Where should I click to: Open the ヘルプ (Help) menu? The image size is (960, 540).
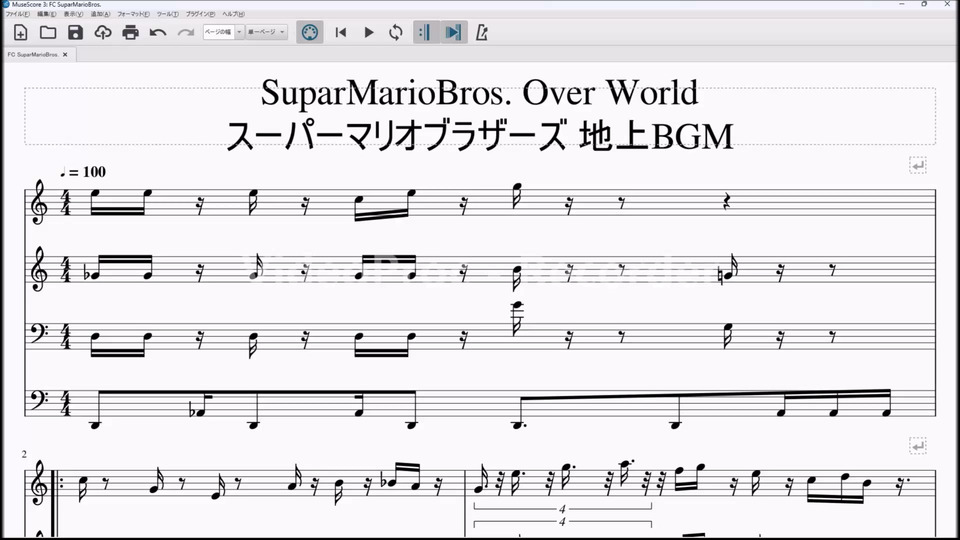(x=233, y=13)
